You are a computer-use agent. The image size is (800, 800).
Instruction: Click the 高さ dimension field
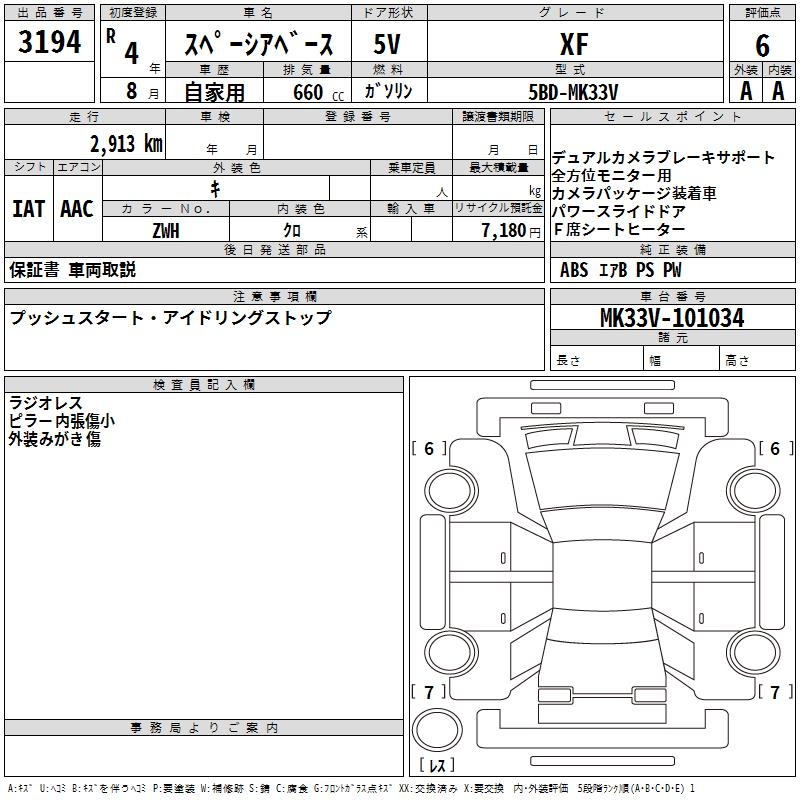coord(758,360)
